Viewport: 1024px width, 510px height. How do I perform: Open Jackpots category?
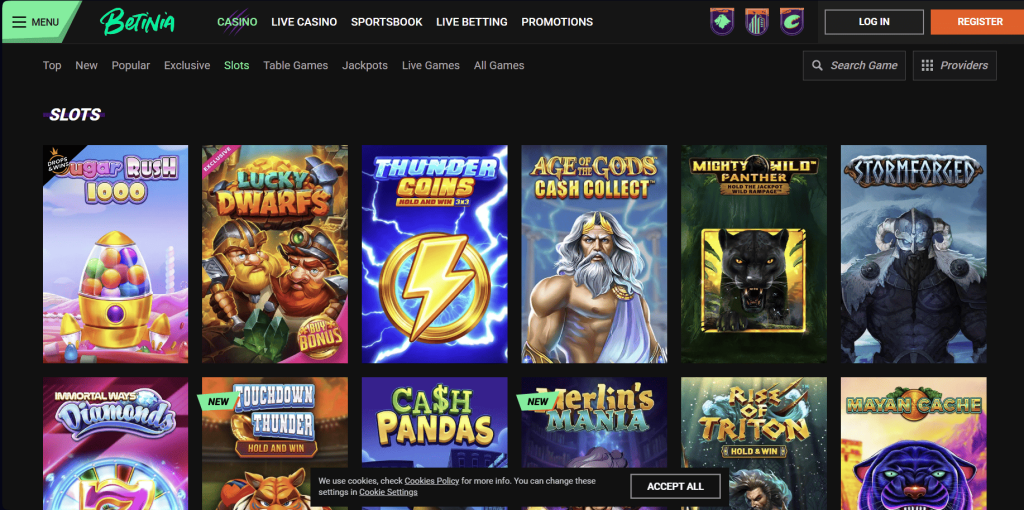click(365, 65)
